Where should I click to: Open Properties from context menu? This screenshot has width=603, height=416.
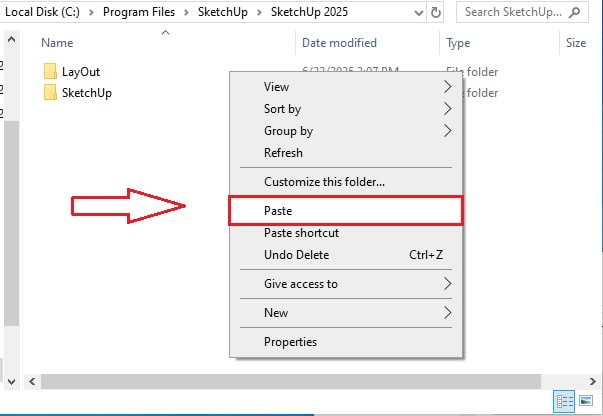346,342
